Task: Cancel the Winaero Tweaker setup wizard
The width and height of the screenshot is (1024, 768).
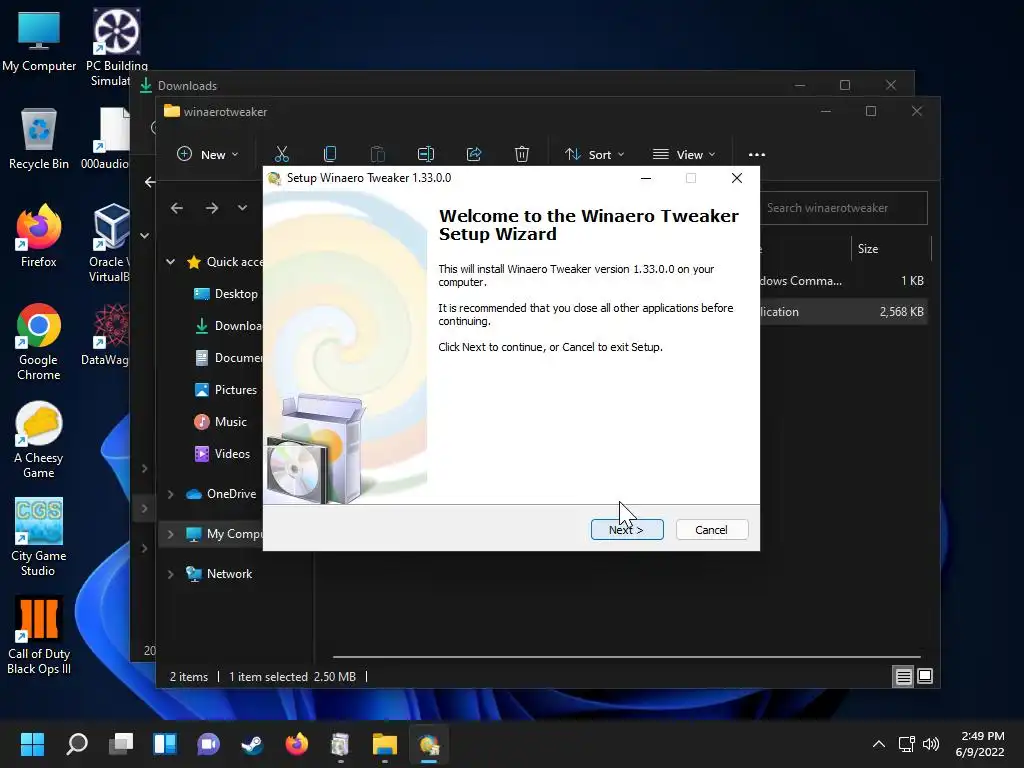Action: tap(712, 530)
